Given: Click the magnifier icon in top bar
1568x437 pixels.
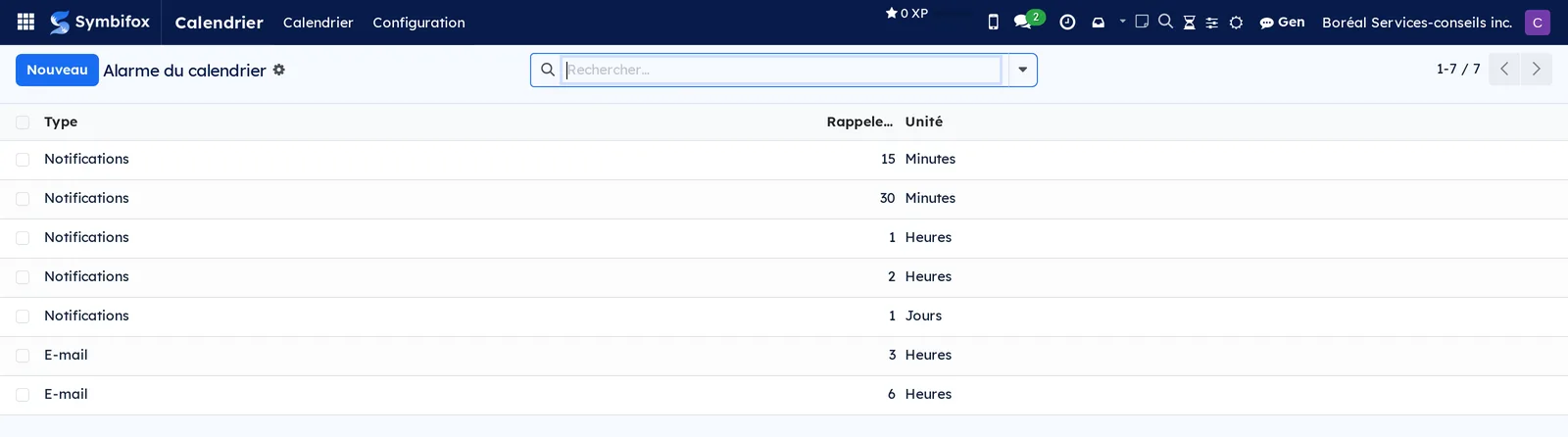Looking at the screenshot, I should [x=1165, y=22].
